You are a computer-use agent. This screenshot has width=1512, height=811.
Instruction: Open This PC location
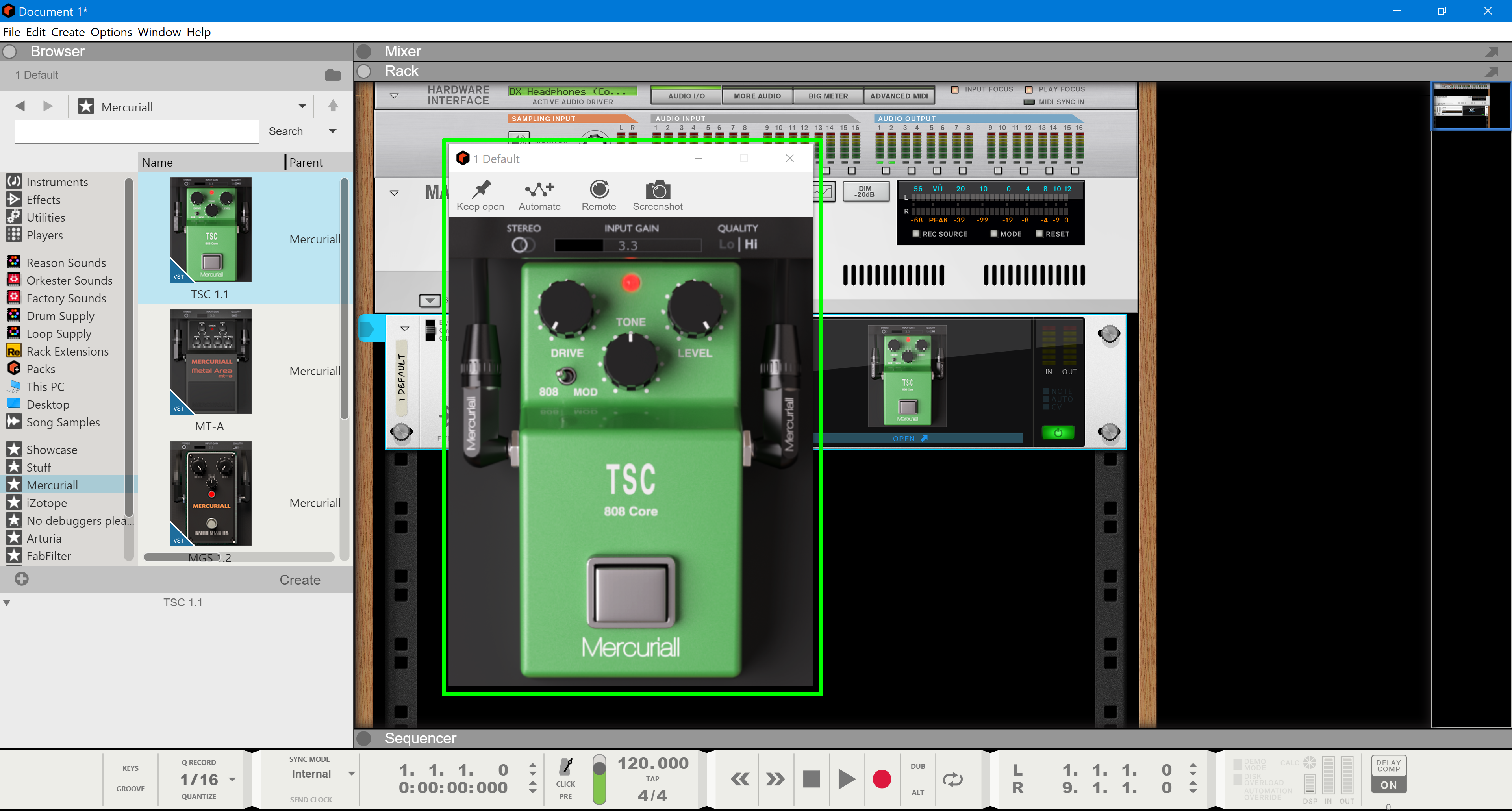click(x=44, y=386)
